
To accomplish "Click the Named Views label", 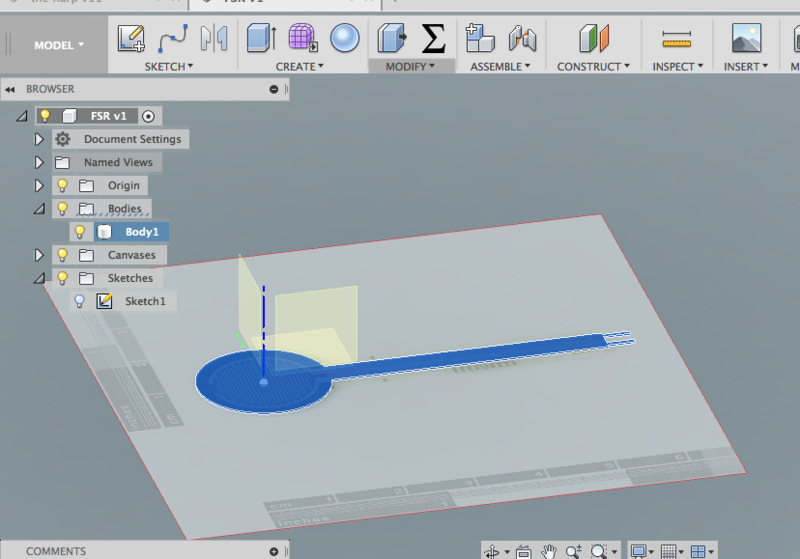I will (x=118, y=162).
